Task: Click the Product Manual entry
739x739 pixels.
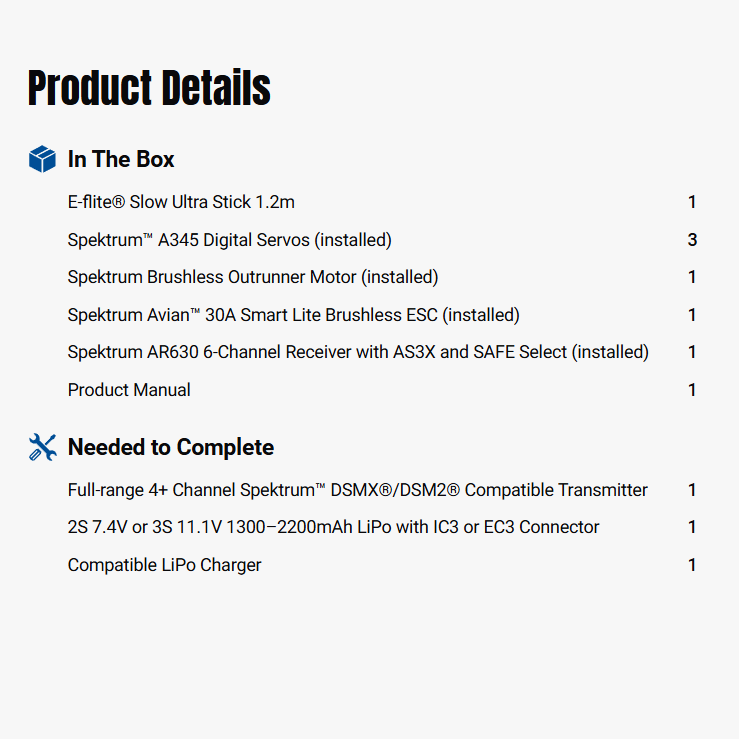Action: pyautogui.click(x=129, y=390)
